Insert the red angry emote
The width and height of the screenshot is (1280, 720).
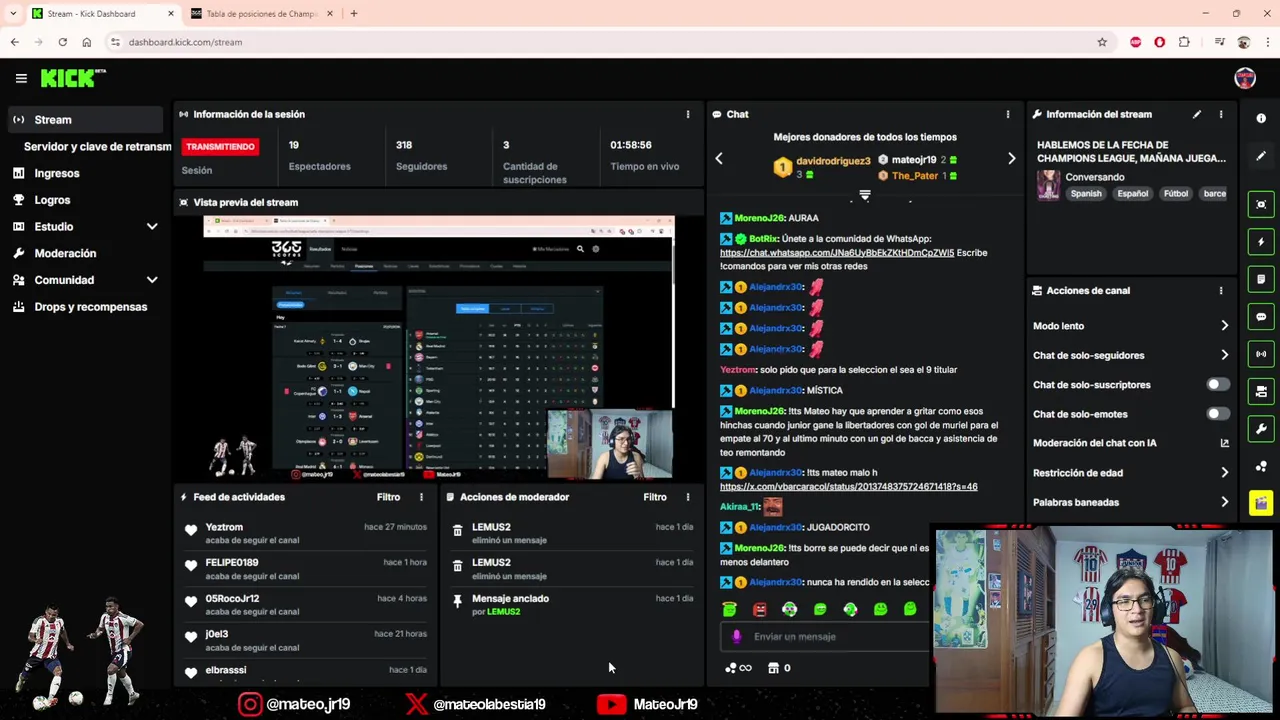click(x=760, y=609)
